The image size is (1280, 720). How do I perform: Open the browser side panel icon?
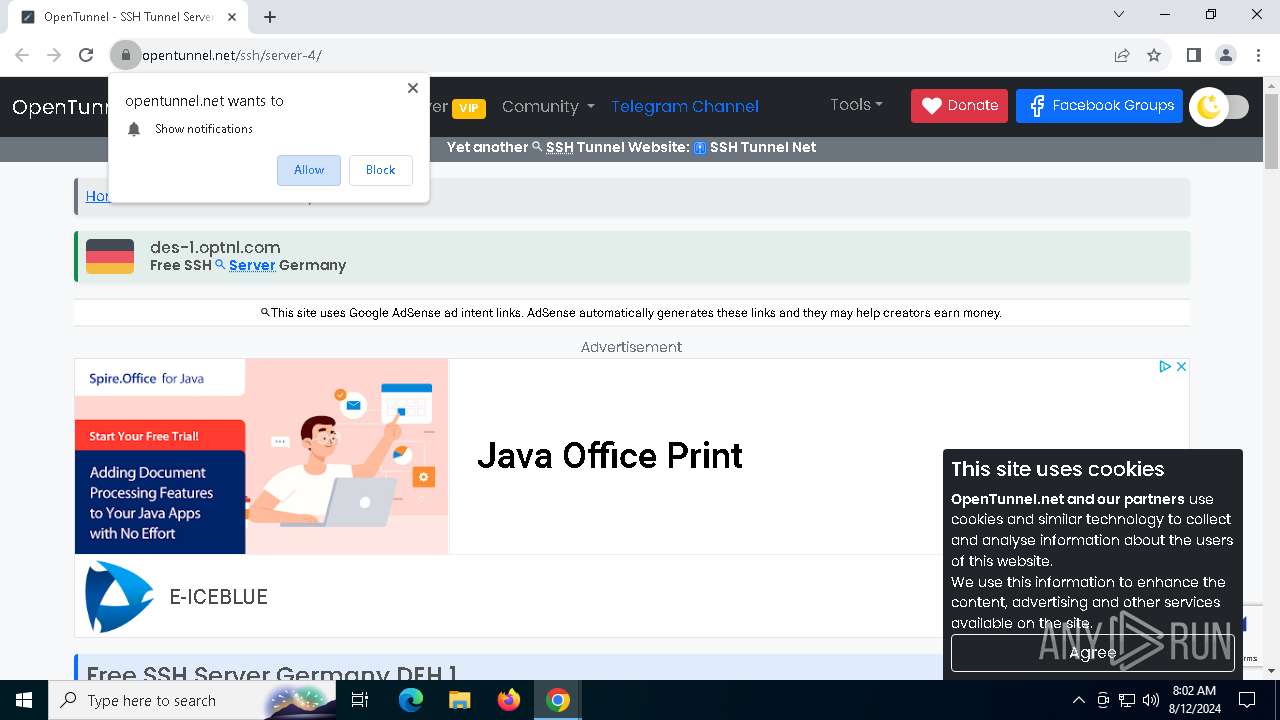coord(1193,55)
